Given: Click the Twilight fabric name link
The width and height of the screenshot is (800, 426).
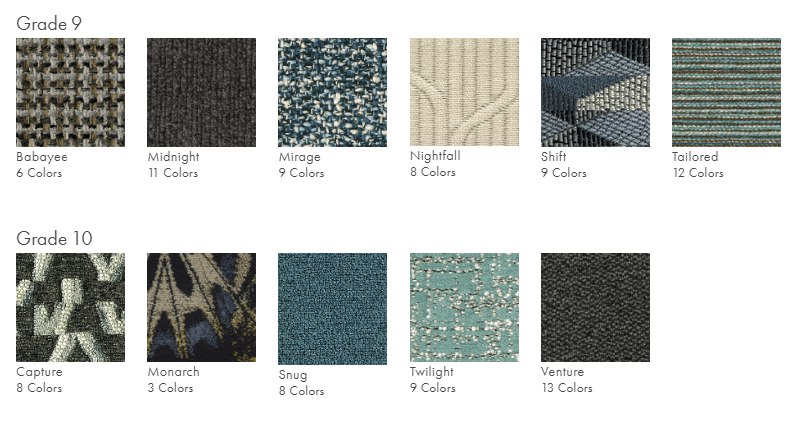Looking at the screenshot, I should pos(432,372).
